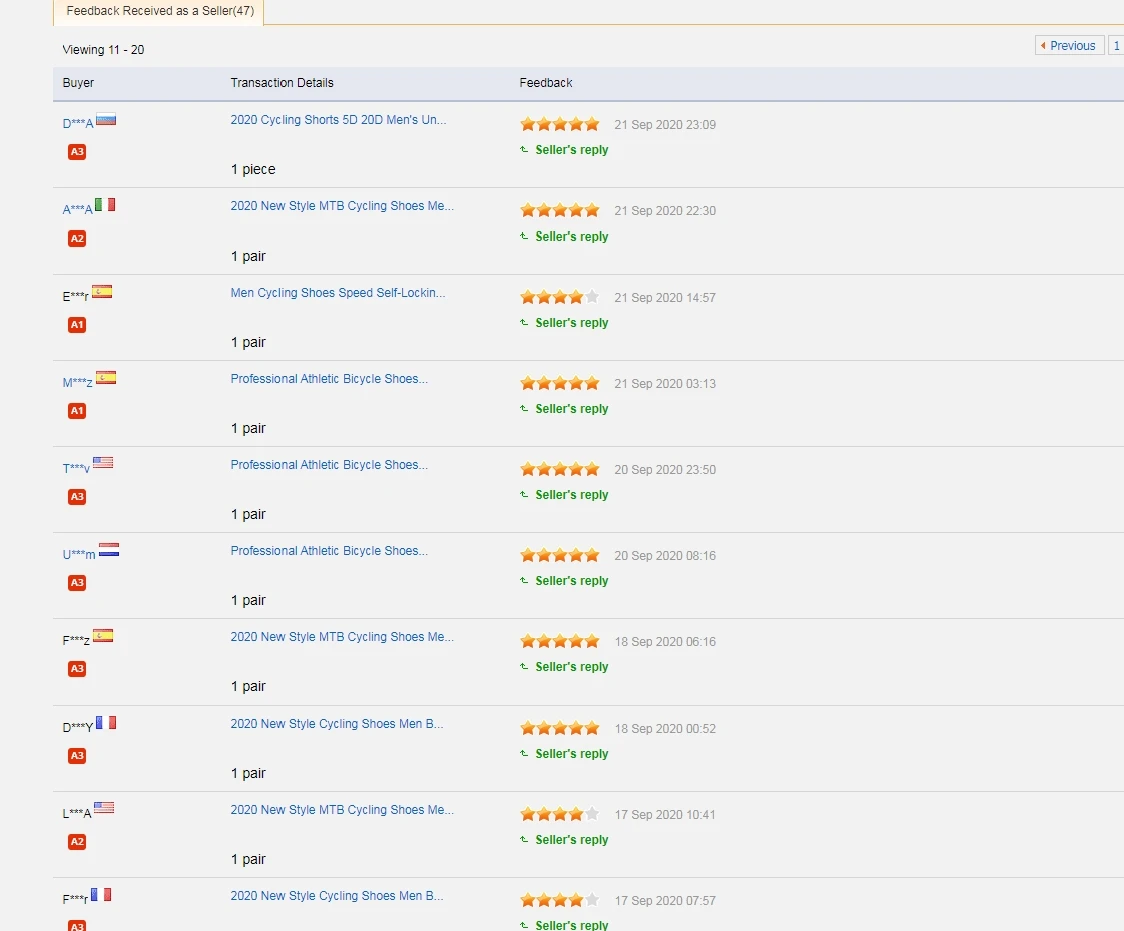
Task: Select the Buyer column header
Action: (78, 83)
